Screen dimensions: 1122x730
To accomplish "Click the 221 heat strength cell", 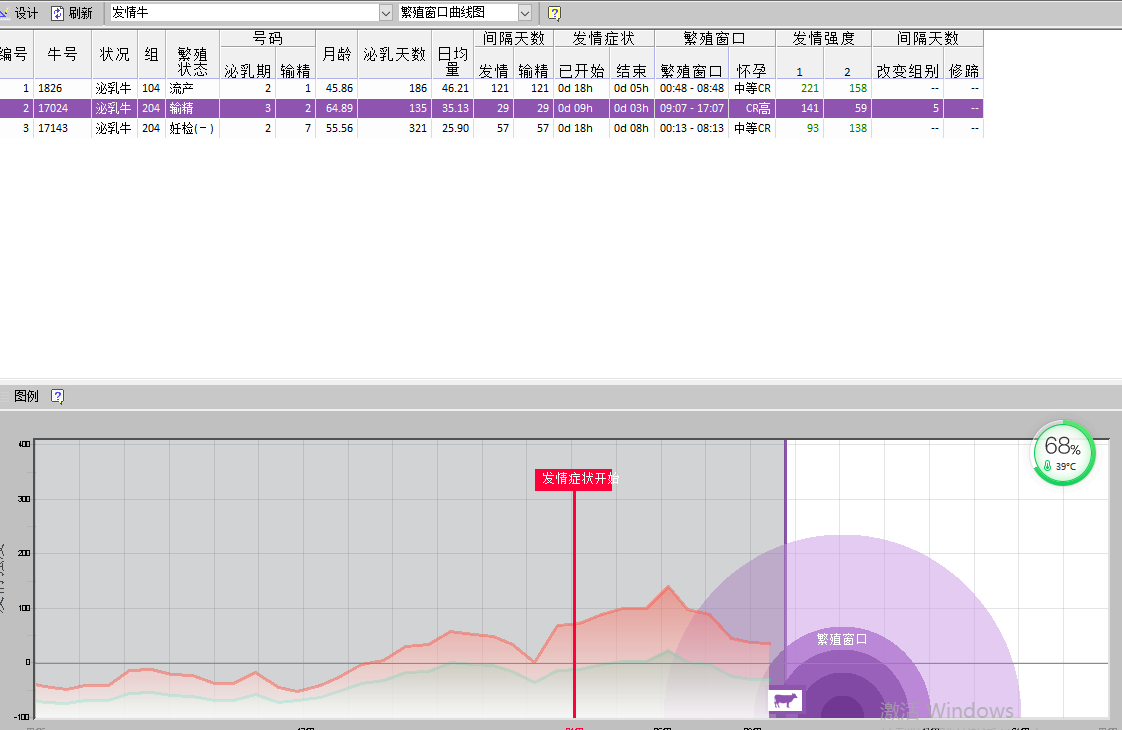I will point(799,88).
